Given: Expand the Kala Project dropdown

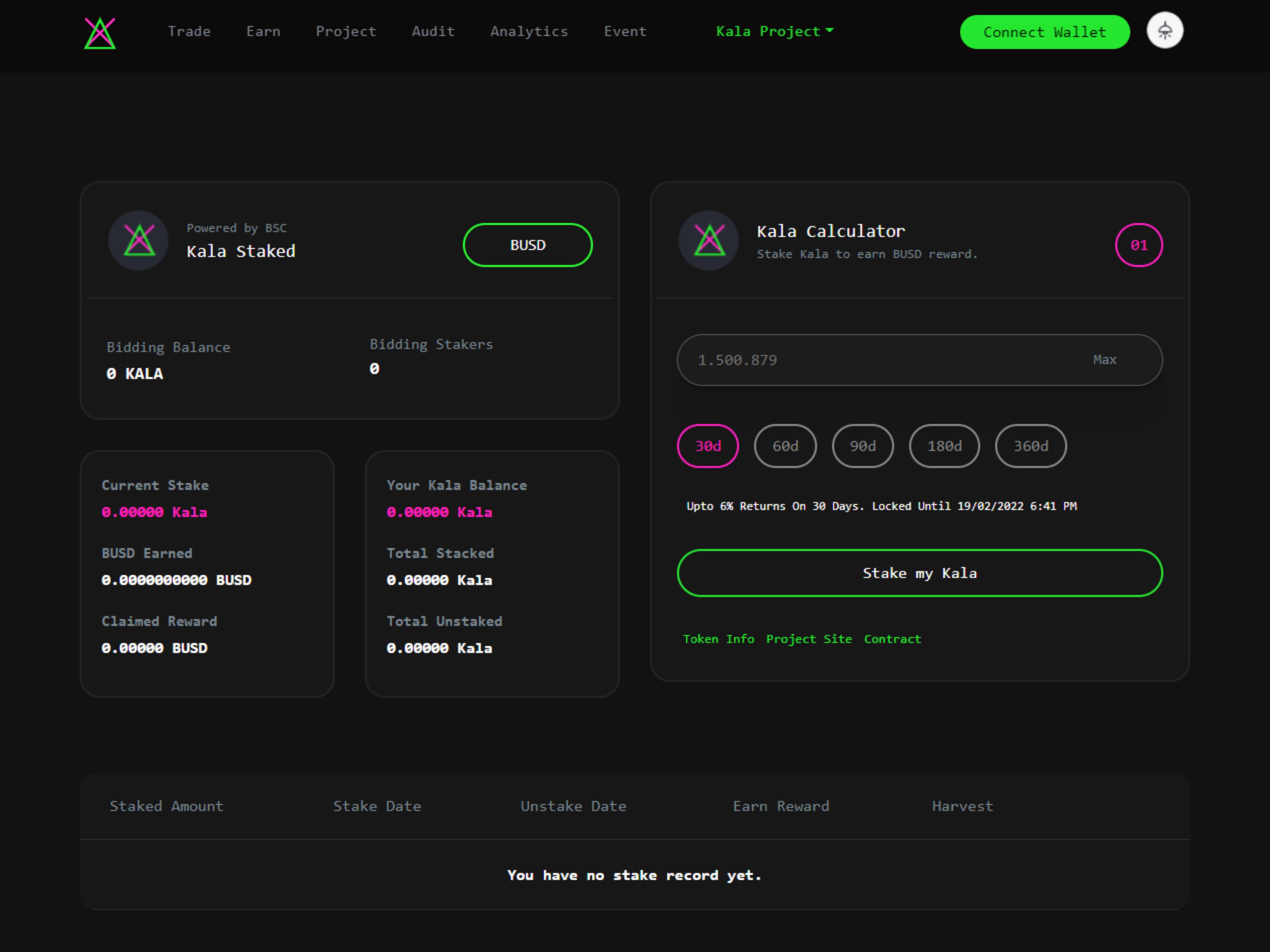Looking at the screenshot, I should pyautogui.click(x=774, y=32).
